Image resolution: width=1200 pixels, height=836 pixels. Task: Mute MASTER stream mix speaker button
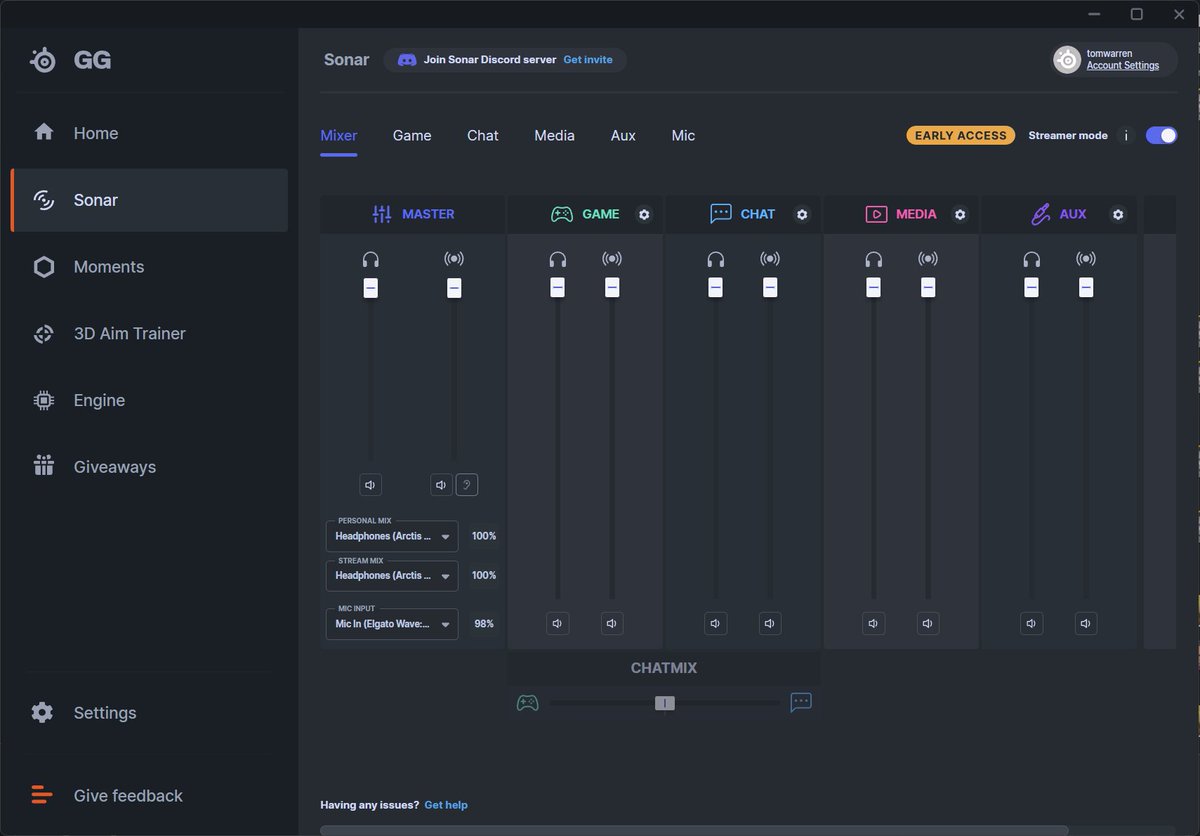click(x=442, y=485)
